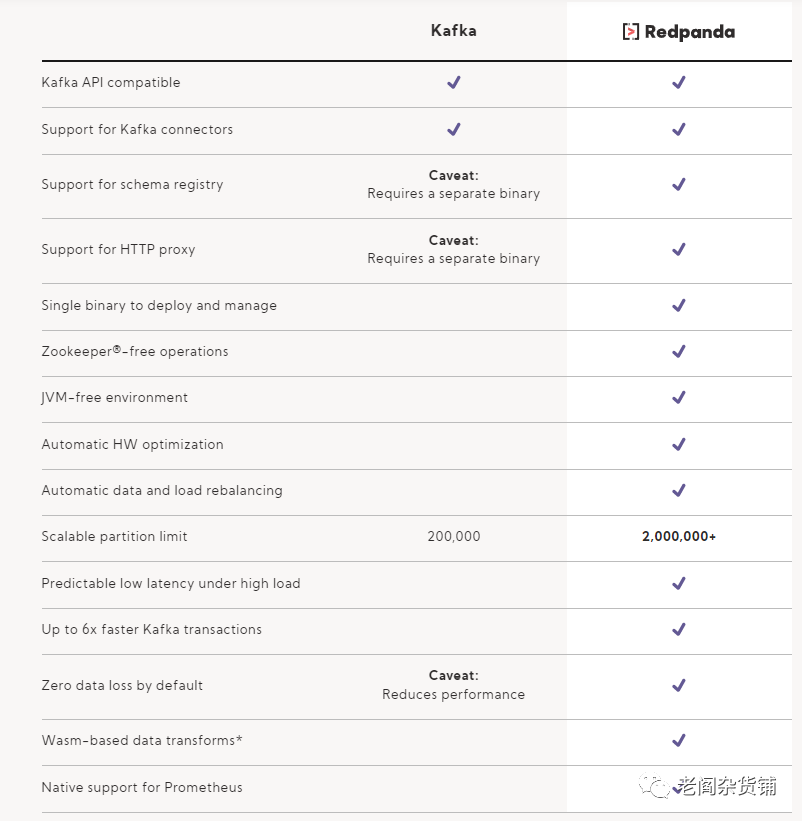Click Redpanda's checkmark for predictable low latency

[x=679, y=583]
